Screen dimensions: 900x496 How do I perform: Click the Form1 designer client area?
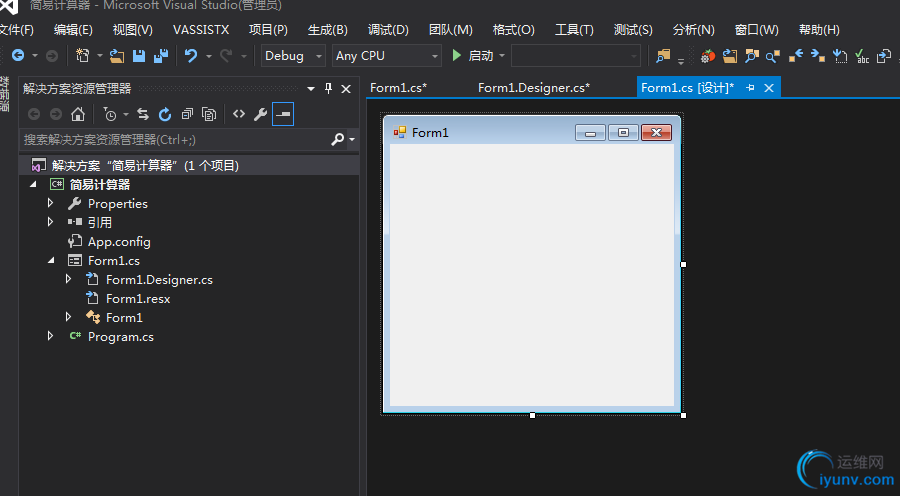532,274
